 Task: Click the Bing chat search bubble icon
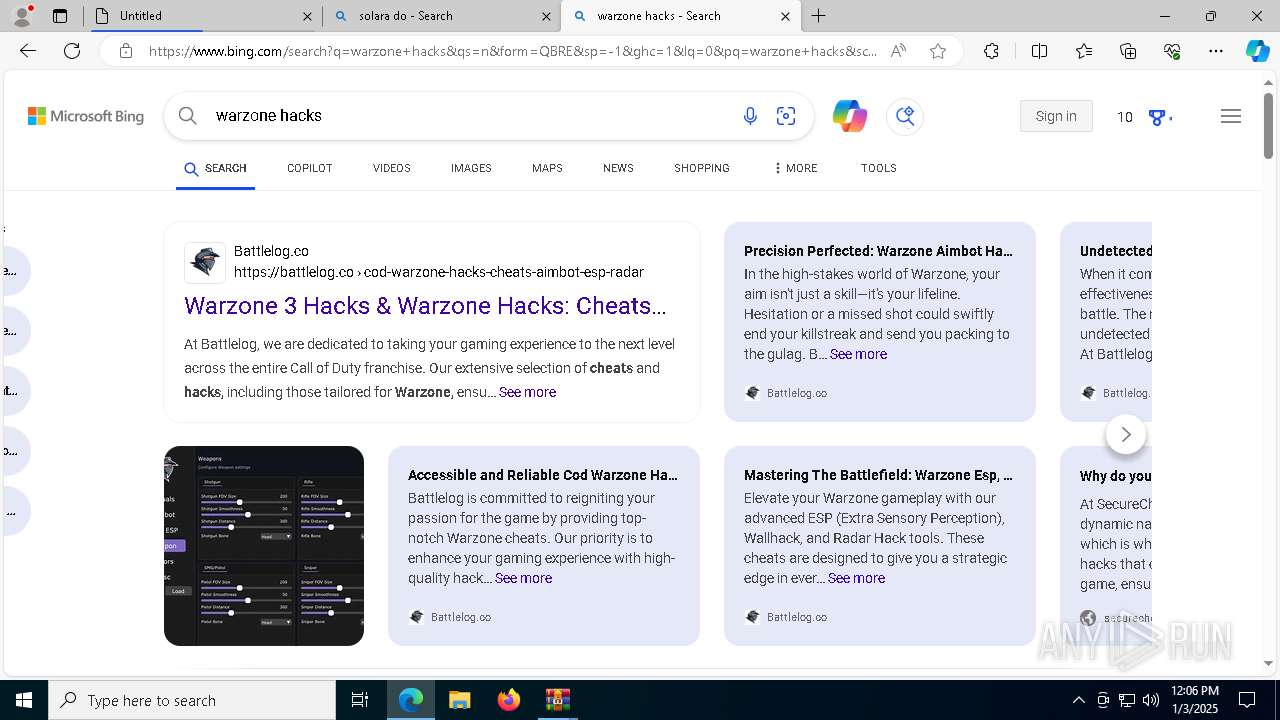point(905,116)
